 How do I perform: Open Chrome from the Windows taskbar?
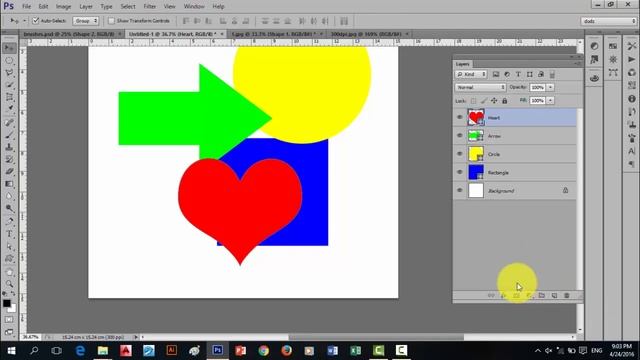pyautogui.click(x=264, y=350)
